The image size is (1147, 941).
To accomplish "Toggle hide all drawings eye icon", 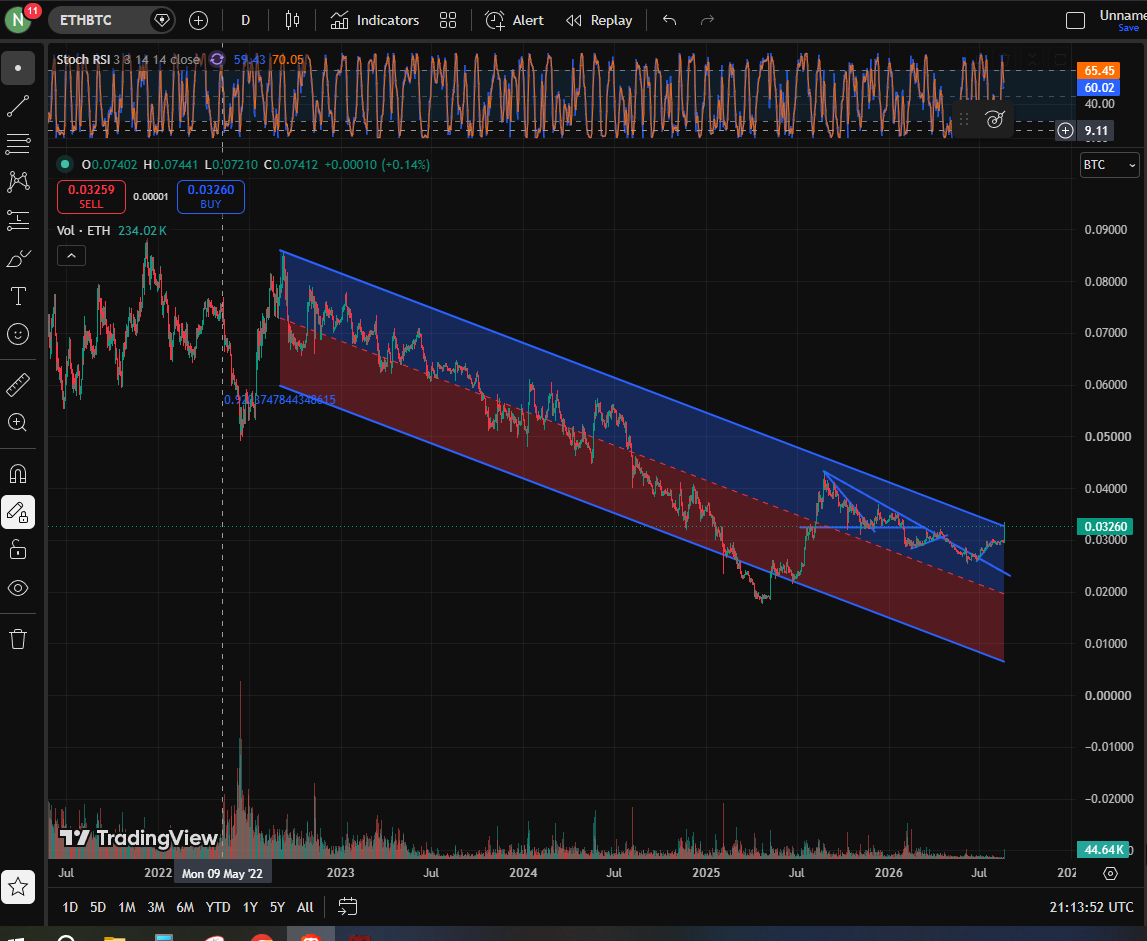I will click(x=18, y=588).
